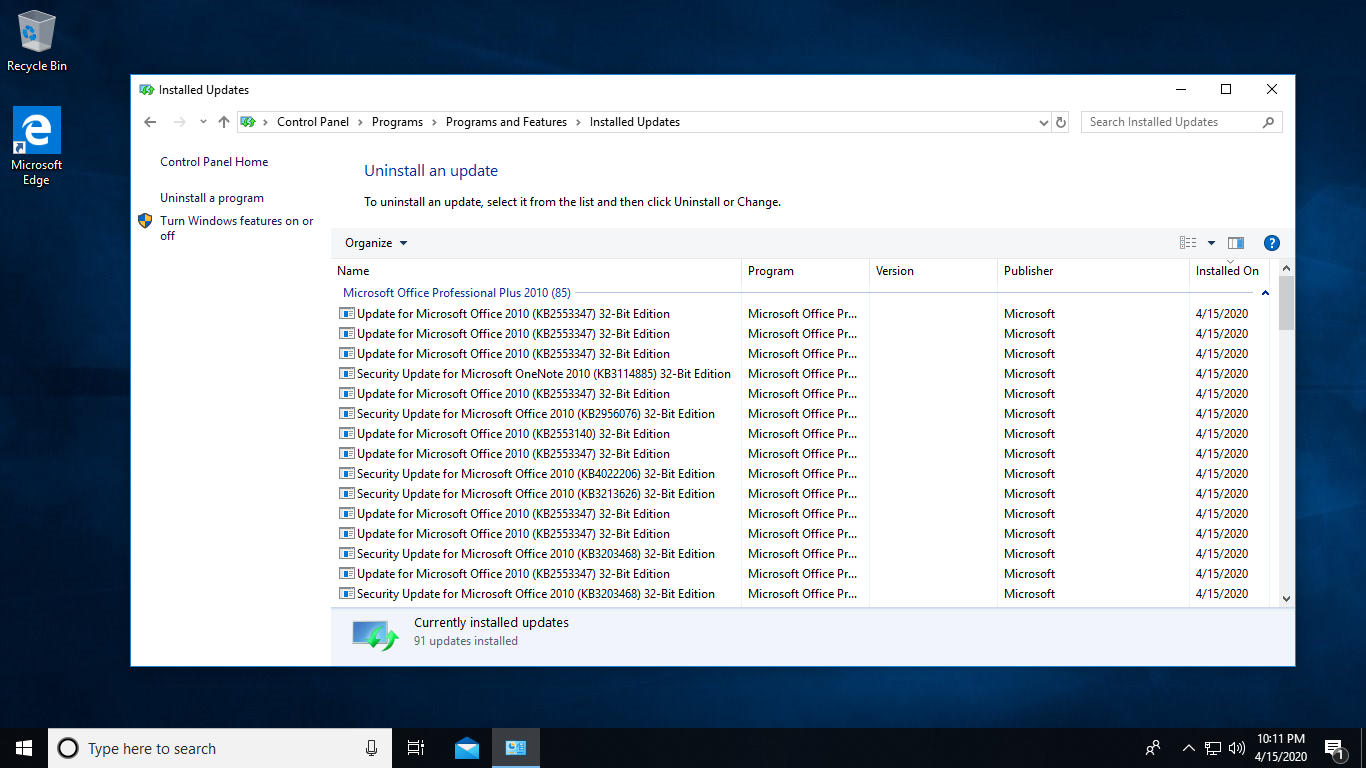Click the Installed Updates breadcrumb

coord(635,122)
